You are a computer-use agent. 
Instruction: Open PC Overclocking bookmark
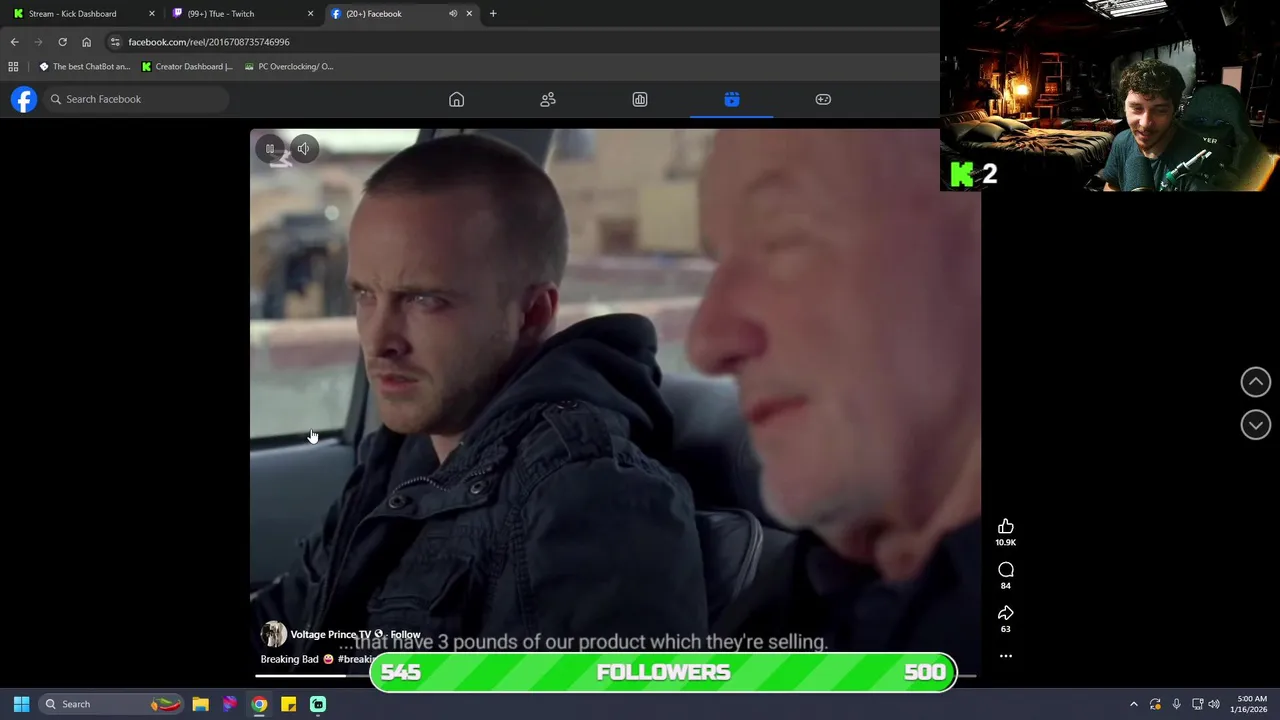289,67
